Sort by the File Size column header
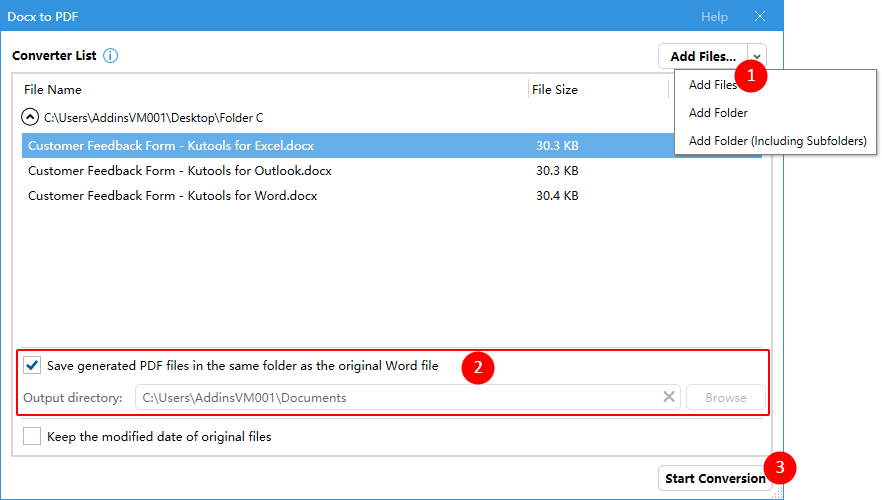 (554, 89)
